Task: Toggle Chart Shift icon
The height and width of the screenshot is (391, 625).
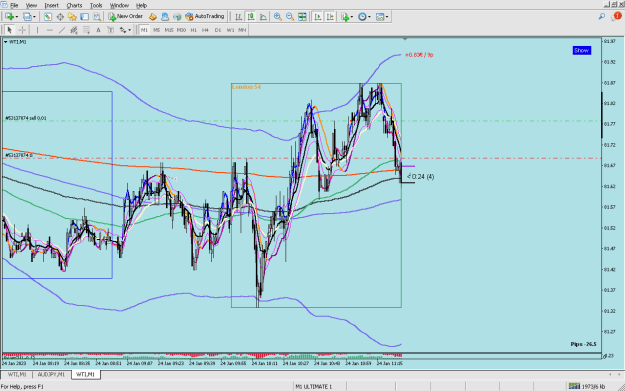Action: (x=330, y=17)
